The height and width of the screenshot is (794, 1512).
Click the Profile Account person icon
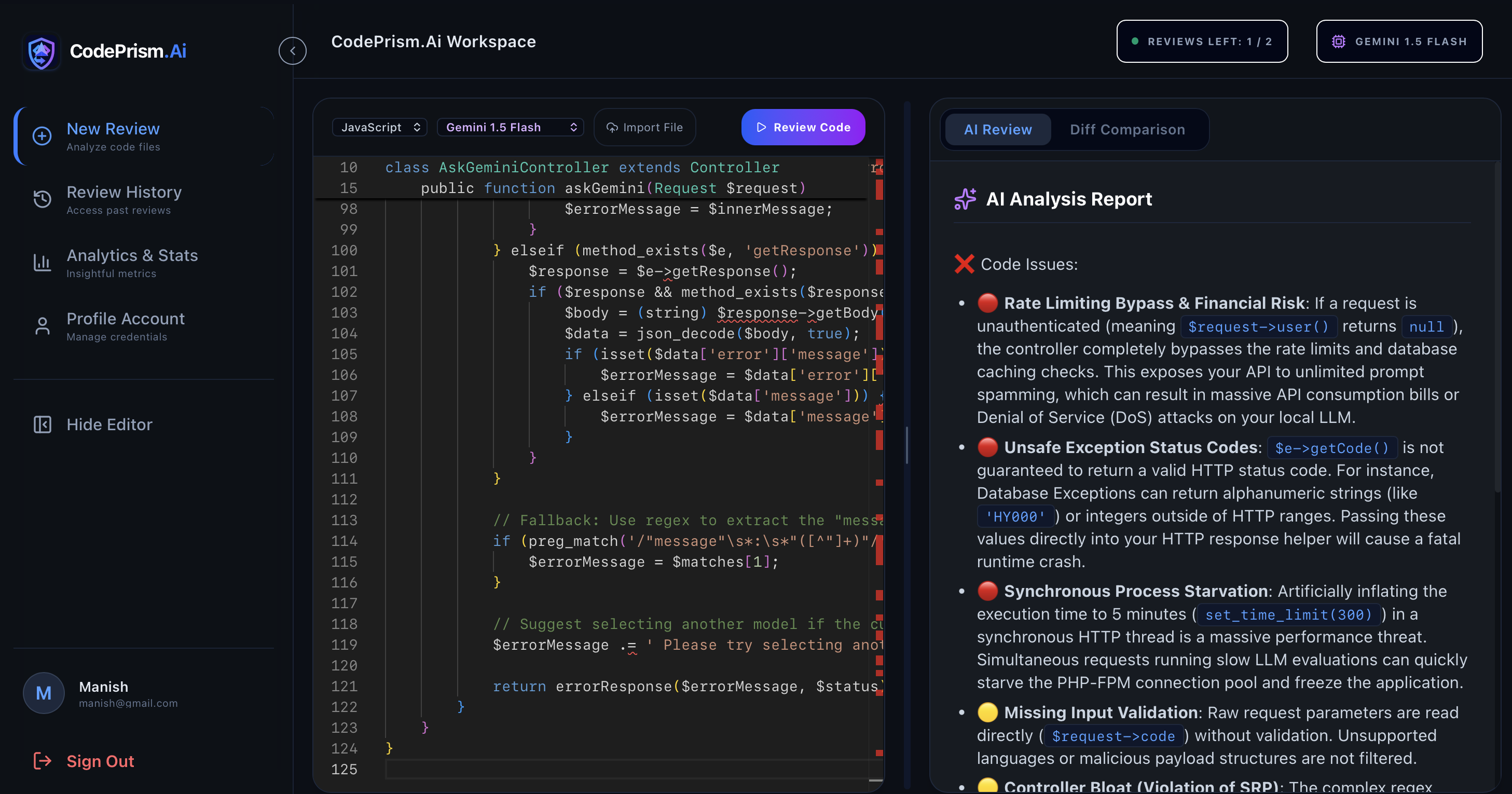tap(42, 326)
